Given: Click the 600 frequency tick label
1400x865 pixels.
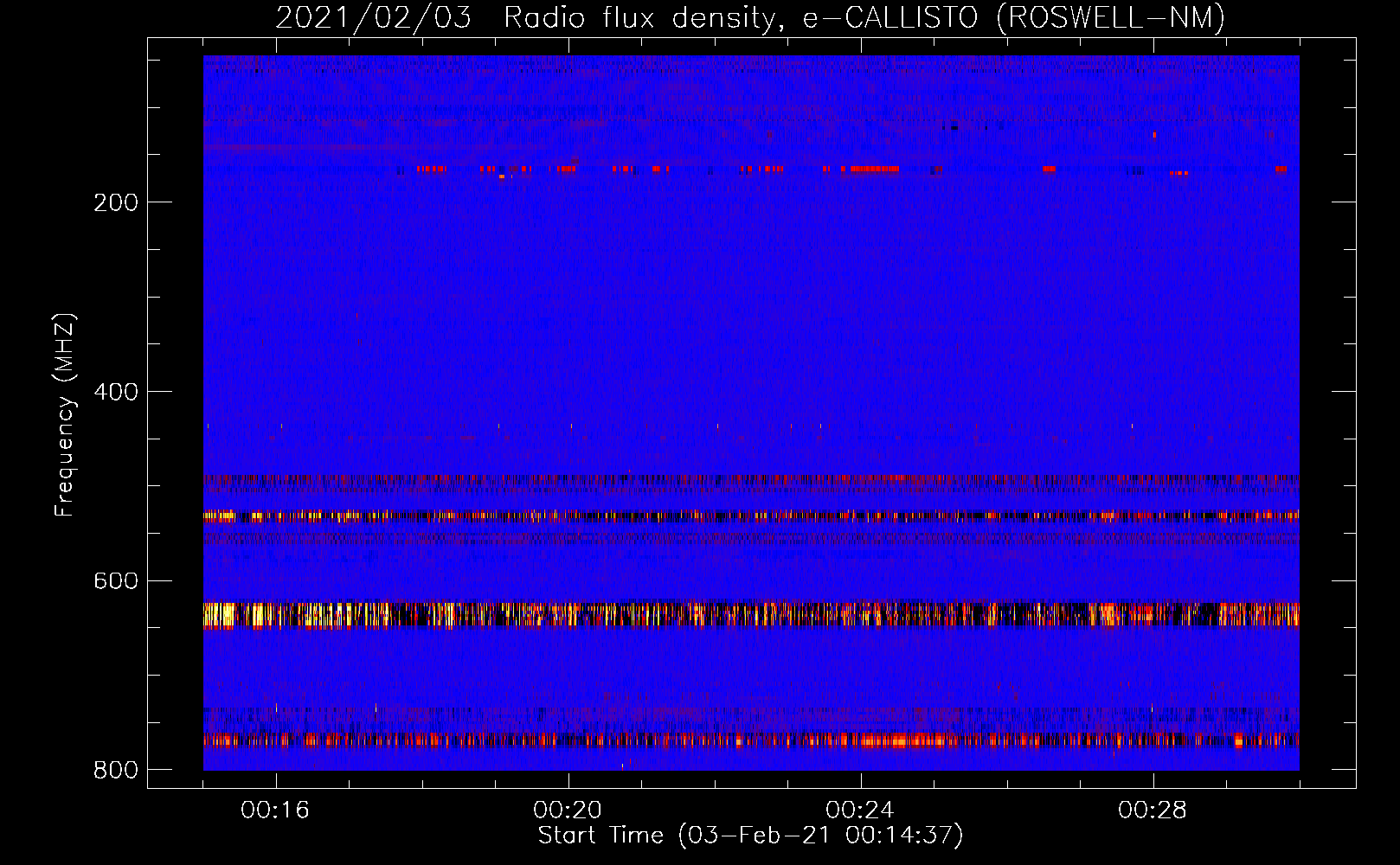Looking at the screenshot, I should pos(116,580).
